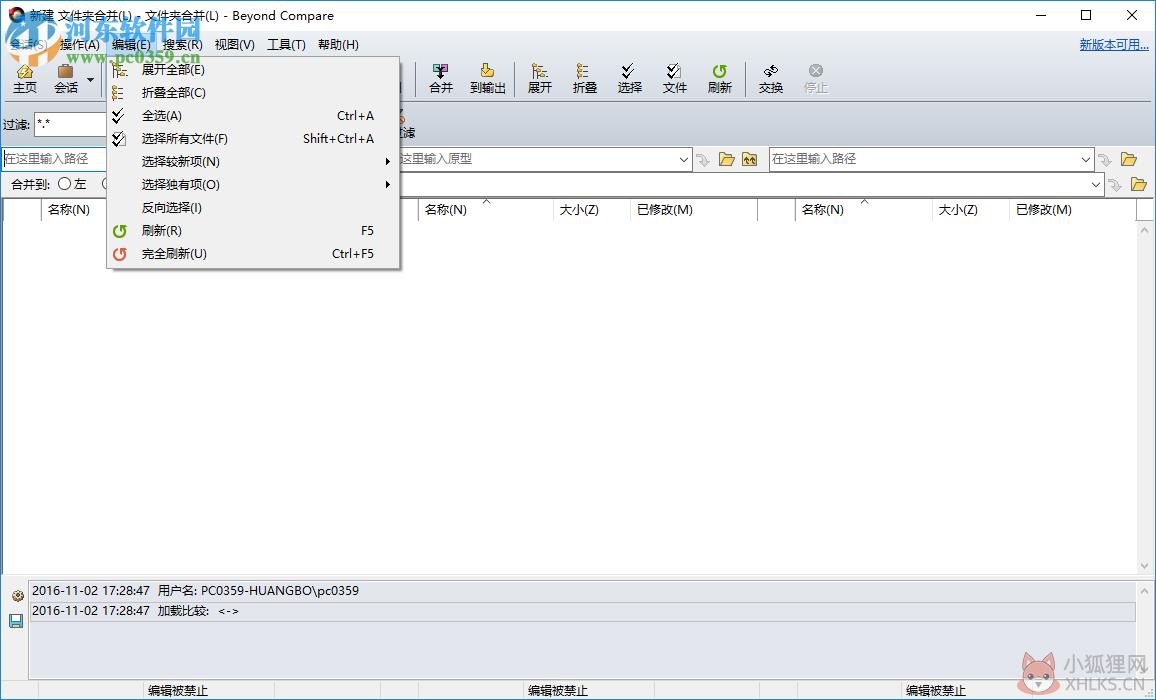Click the 折叠 collapse toolbar icon
The image size is (1156, 700).
coord(585,79)
